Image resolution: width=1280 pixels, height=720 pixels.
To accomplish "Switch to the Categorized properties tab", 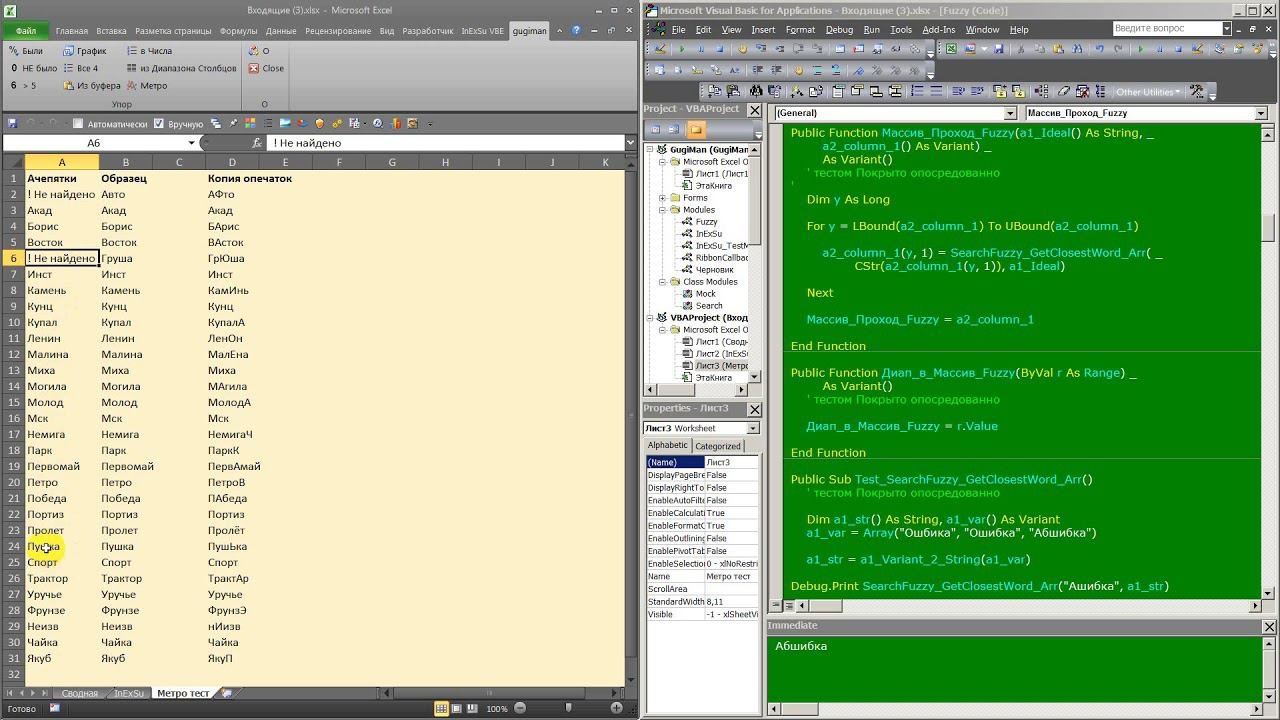I will pyautogui.click(x=717, y=446).
